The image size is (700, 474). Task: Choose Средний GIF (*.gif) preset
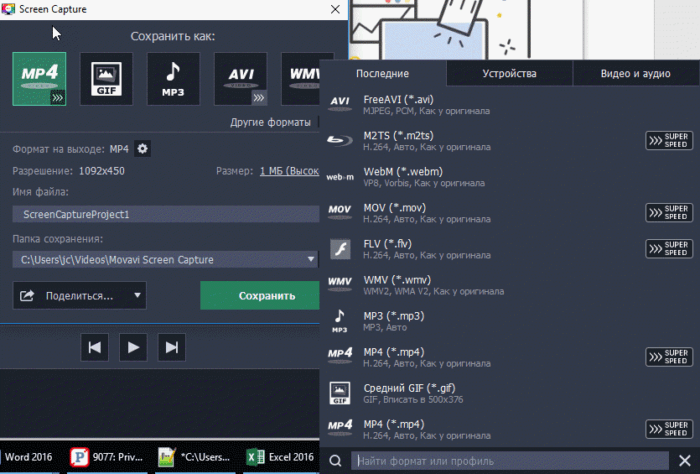coord(510,393)
